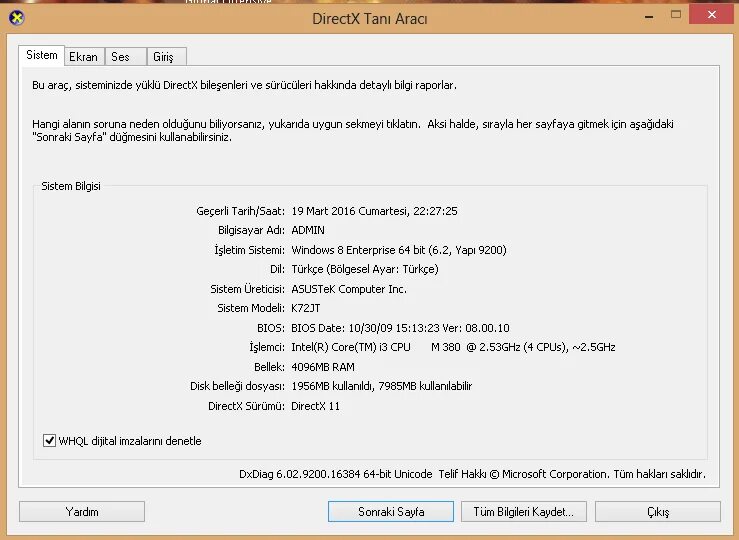Click the Intel(R) Core(TM) i3 CPU value
The width and height of the screenshot is (739, 540).
point(453,347)
